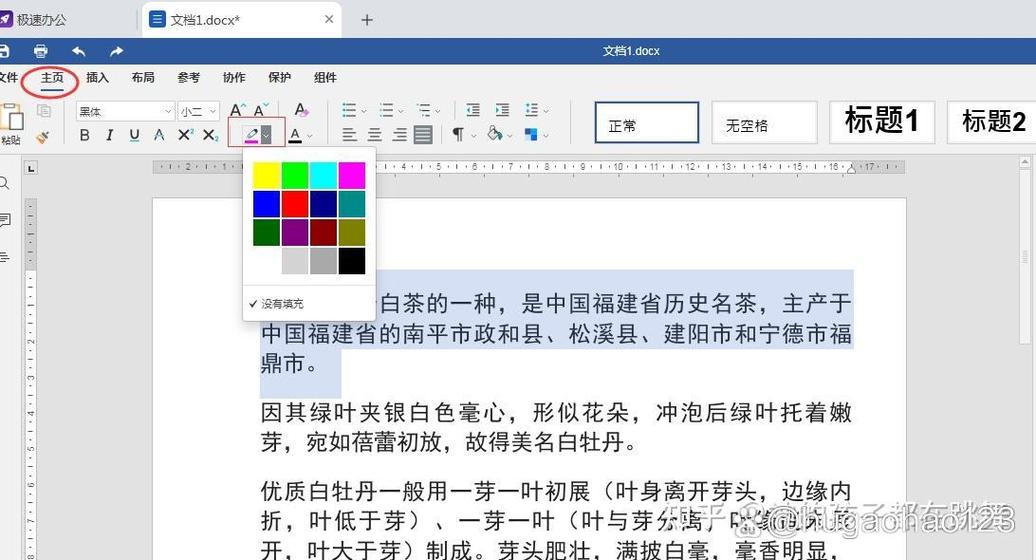Toggle Bold formatting
This screenshot has width=1036, height=560.
(85, 135)
